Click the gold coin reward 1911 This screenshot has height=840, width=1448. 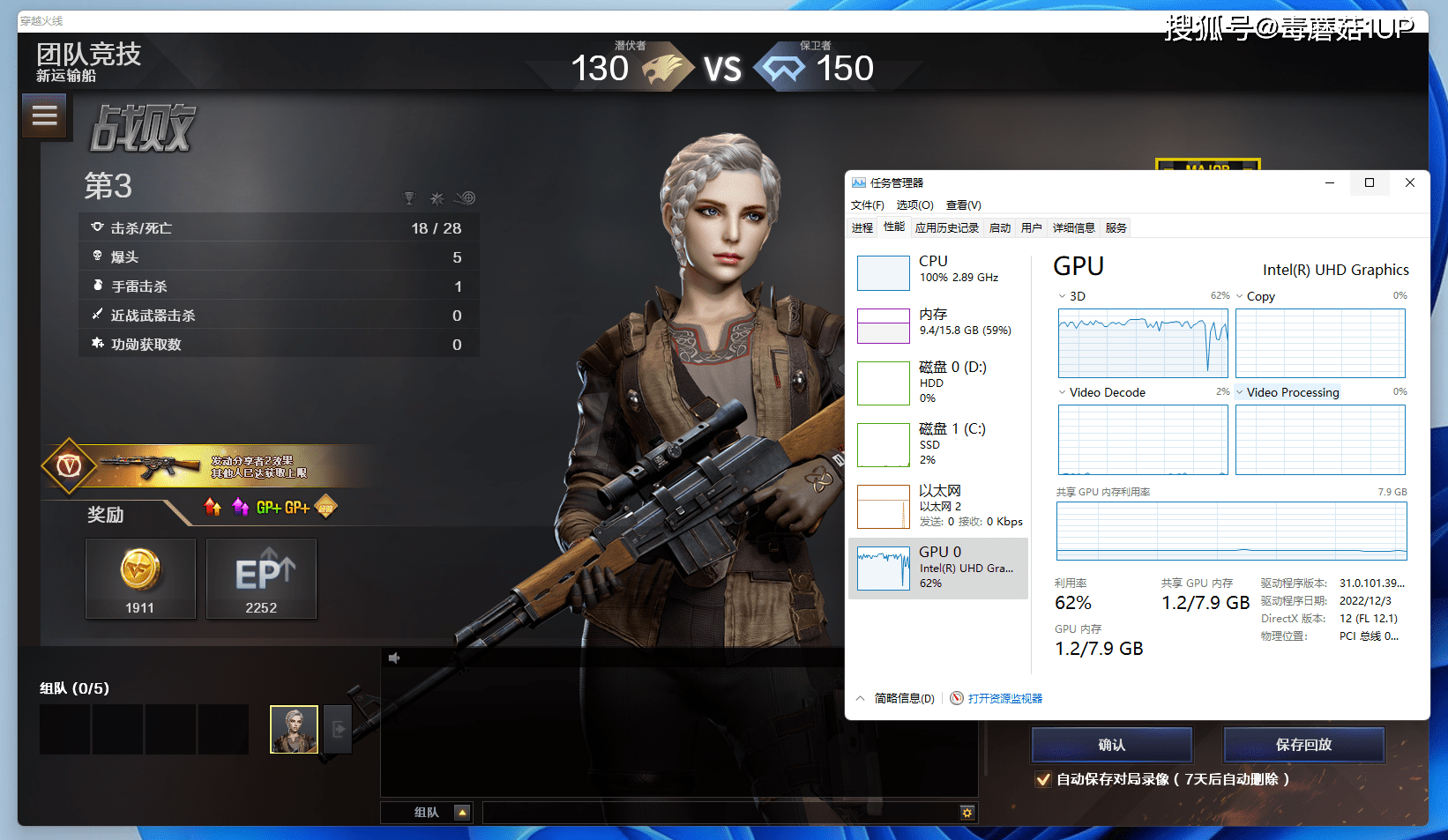[x=140, y=578]
